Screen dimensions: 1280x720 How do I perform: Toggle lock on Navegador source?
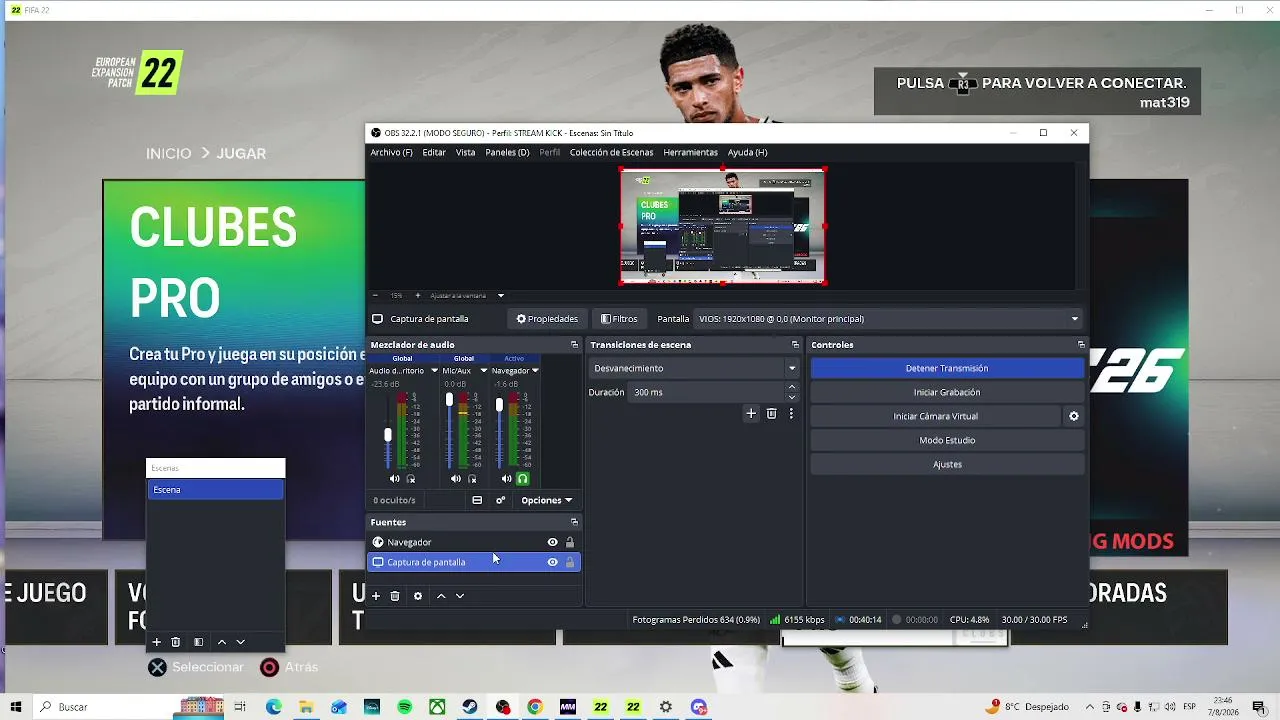570,542
